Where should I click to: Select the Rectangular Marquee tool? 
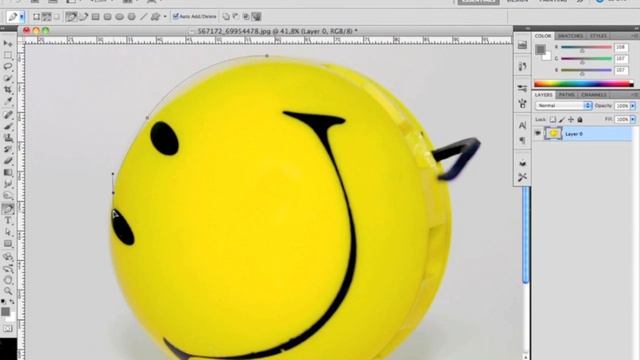(x=8, y=55)
